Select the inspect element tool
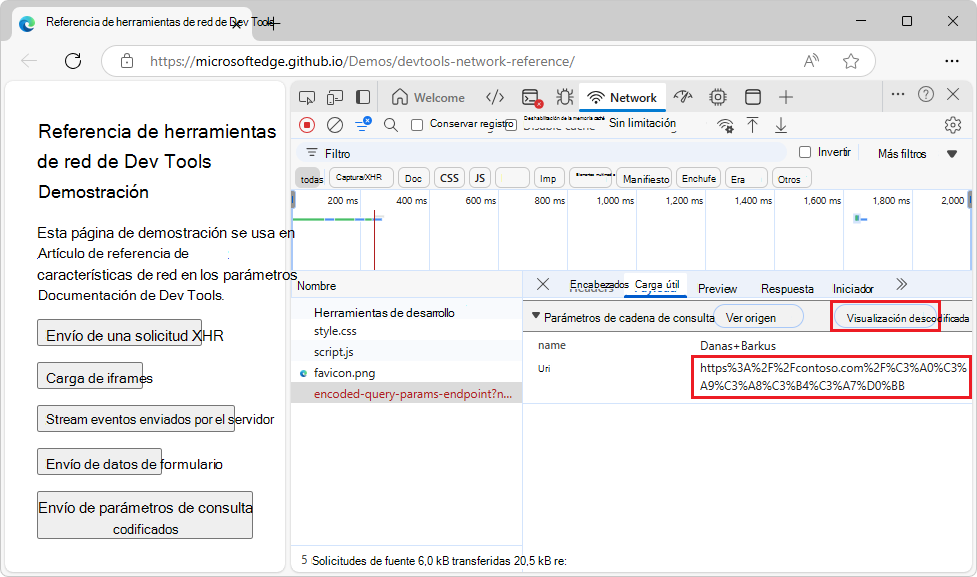The height and width of the screenshot is (577, 977). point(306,97)
